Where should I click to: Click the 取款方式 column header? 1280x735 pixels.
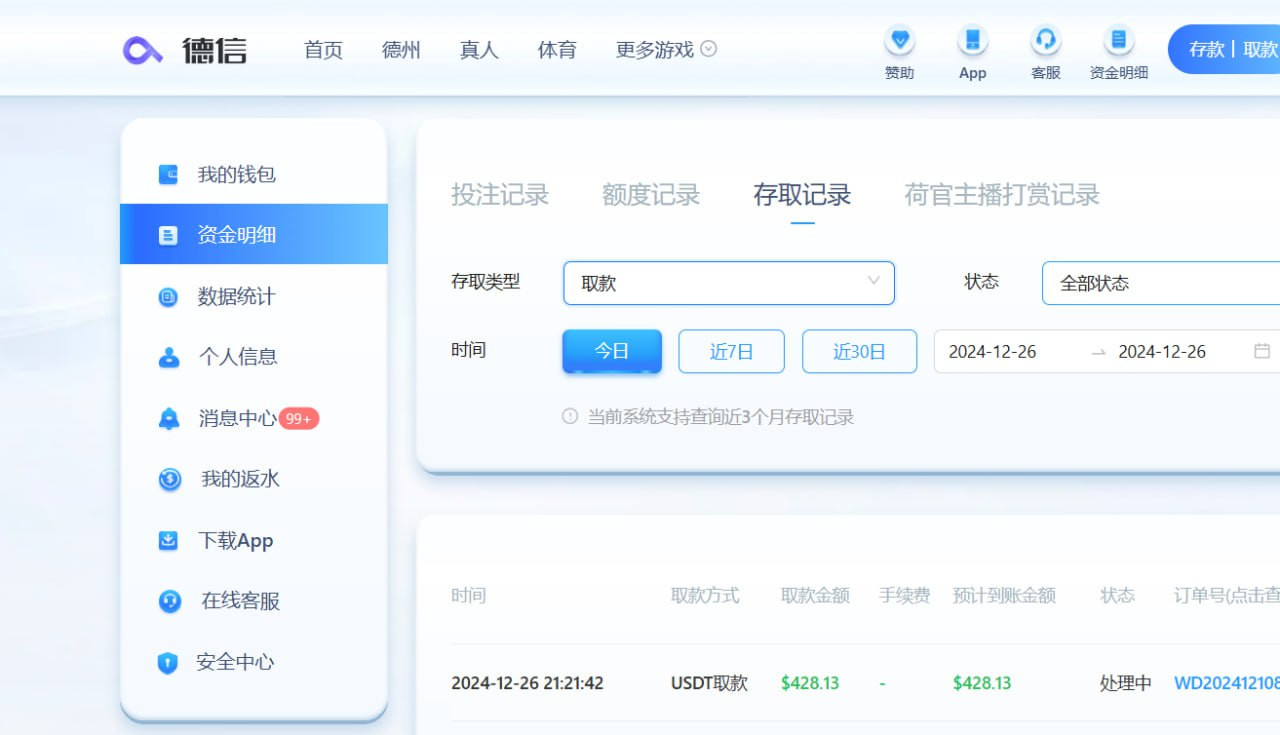[705, 595]
